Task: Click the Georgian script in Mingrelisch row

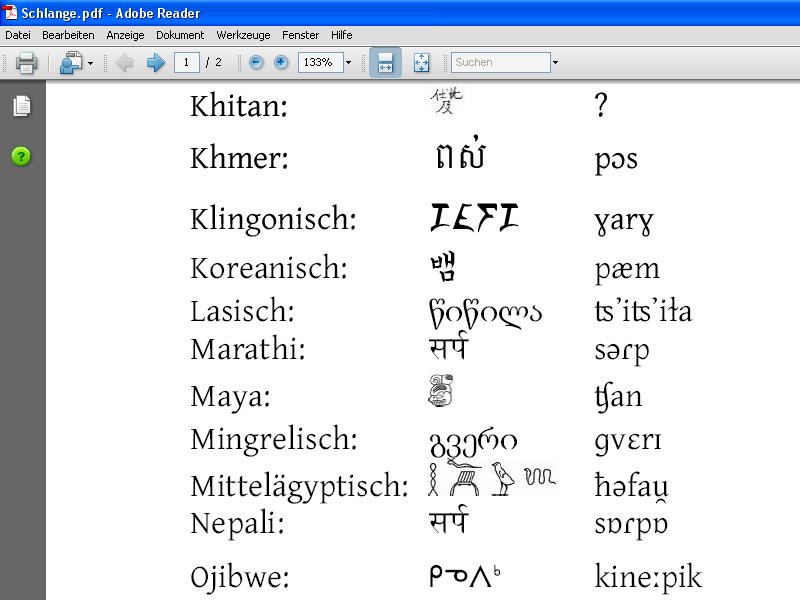Action: (x=473, y=442)
